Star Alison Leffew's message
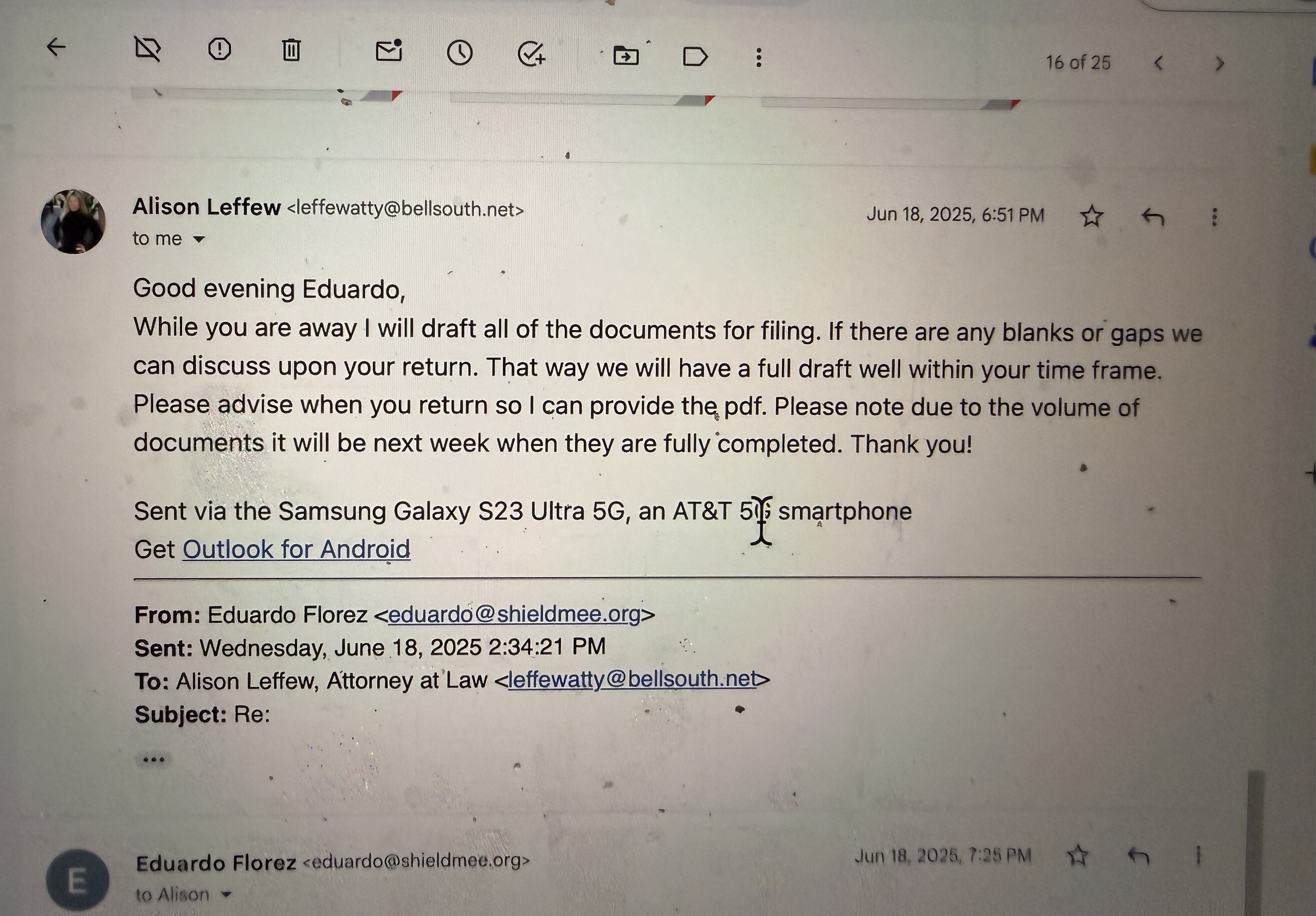Screen dimensions: 1316x916 (x=1091, y=216)
